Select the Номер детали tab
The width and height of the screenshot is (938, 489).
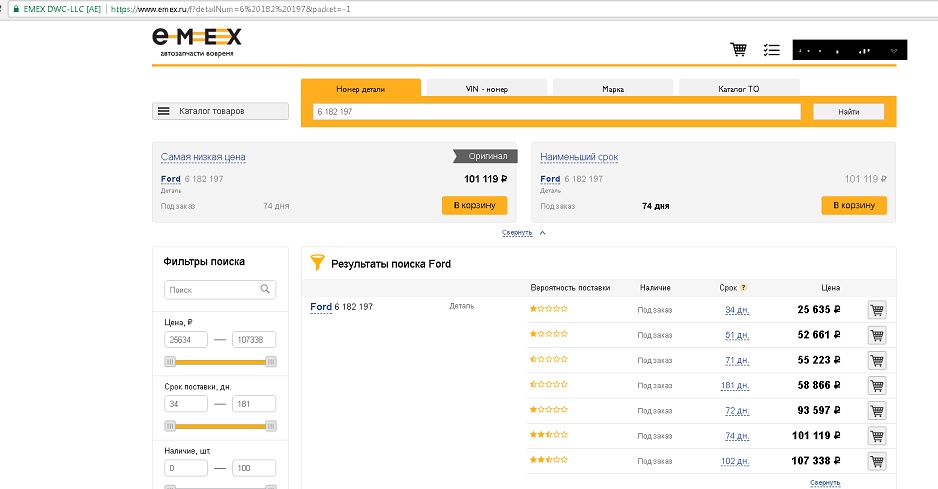click(x=361, y=89)
